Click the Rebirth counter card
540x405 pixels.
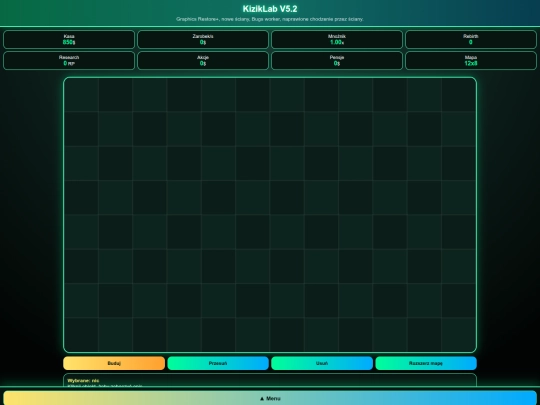coord(471,39)
